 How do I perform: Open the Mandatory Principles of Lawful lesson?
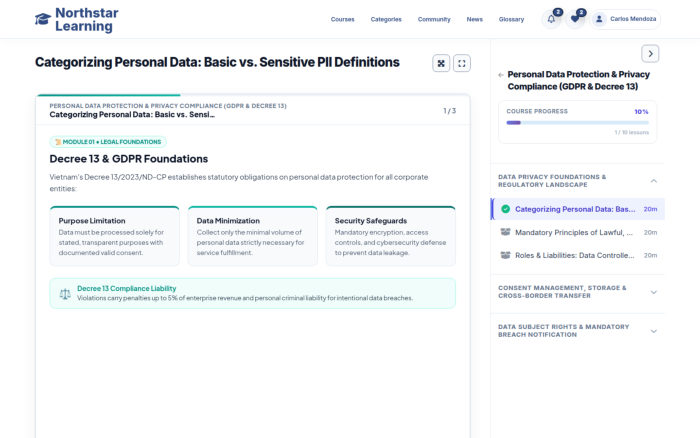[x=578, y=232]
